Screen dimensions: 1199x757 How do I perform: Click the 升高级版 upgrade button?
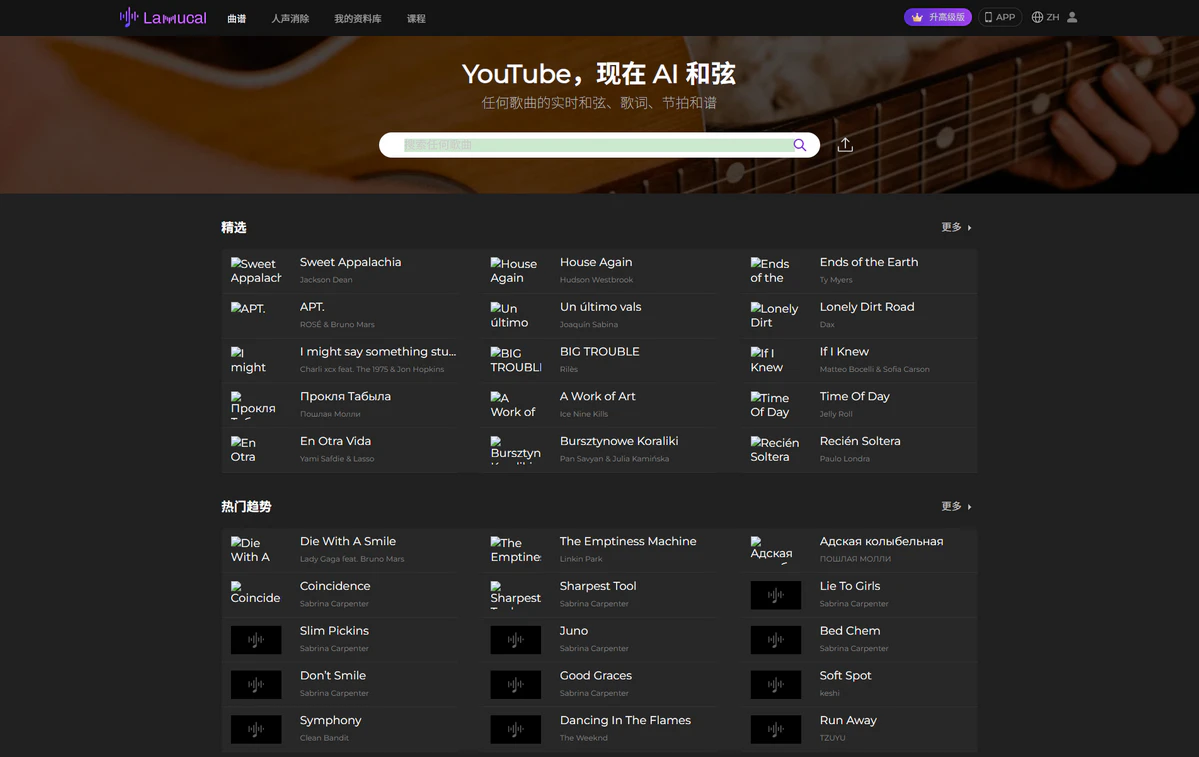click(937, 17)
